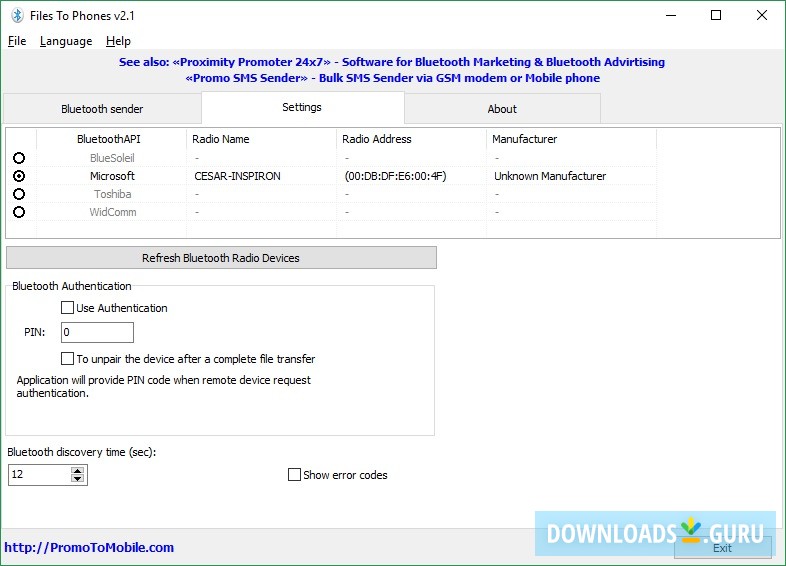Click the BlueSoleil API name cell
Viewport: 786px width, 566px height.
pos(112,158)
